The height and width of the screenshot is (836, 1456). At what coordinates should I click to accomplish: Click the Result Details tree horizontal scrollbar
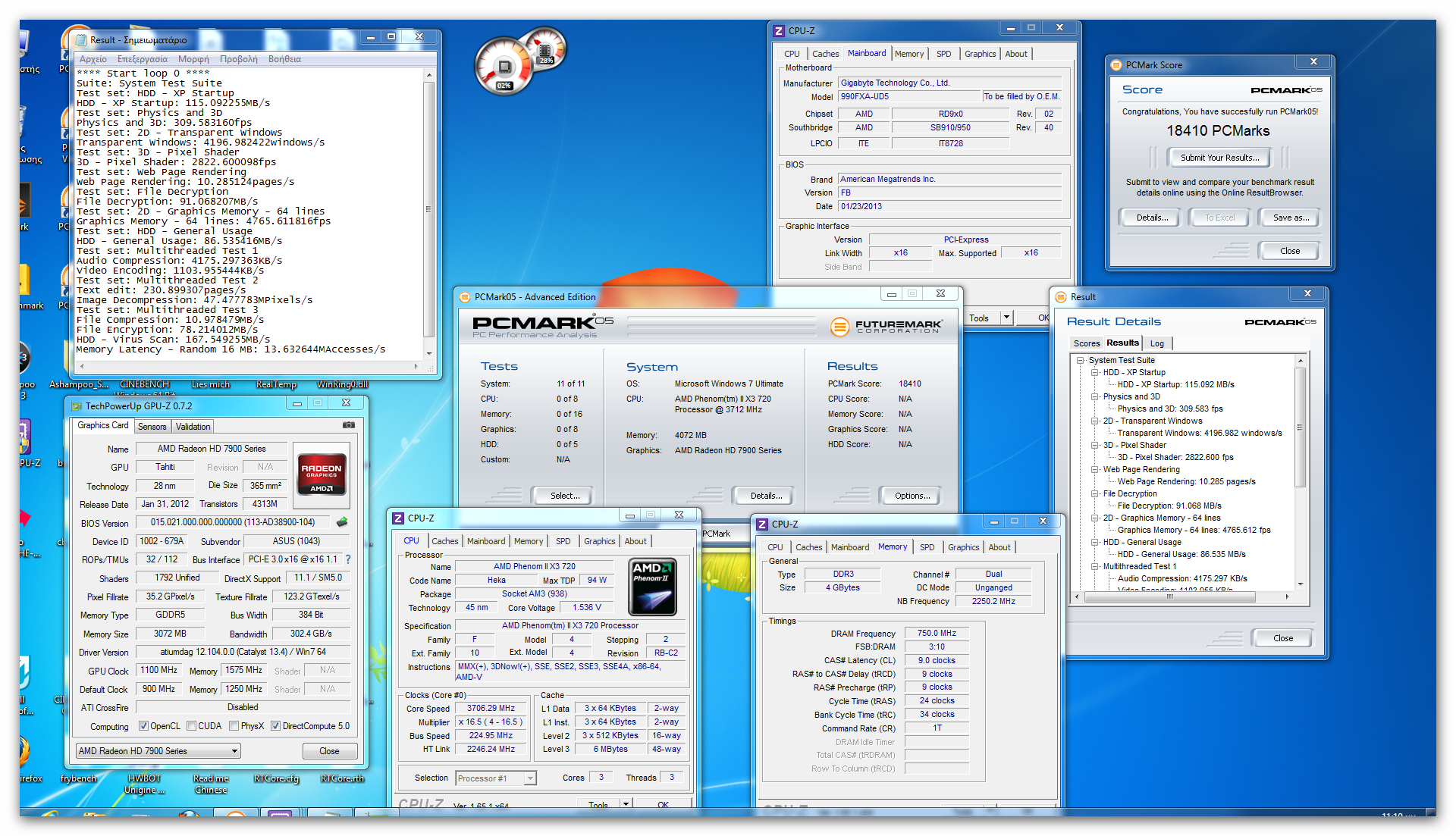(1181, 597)
